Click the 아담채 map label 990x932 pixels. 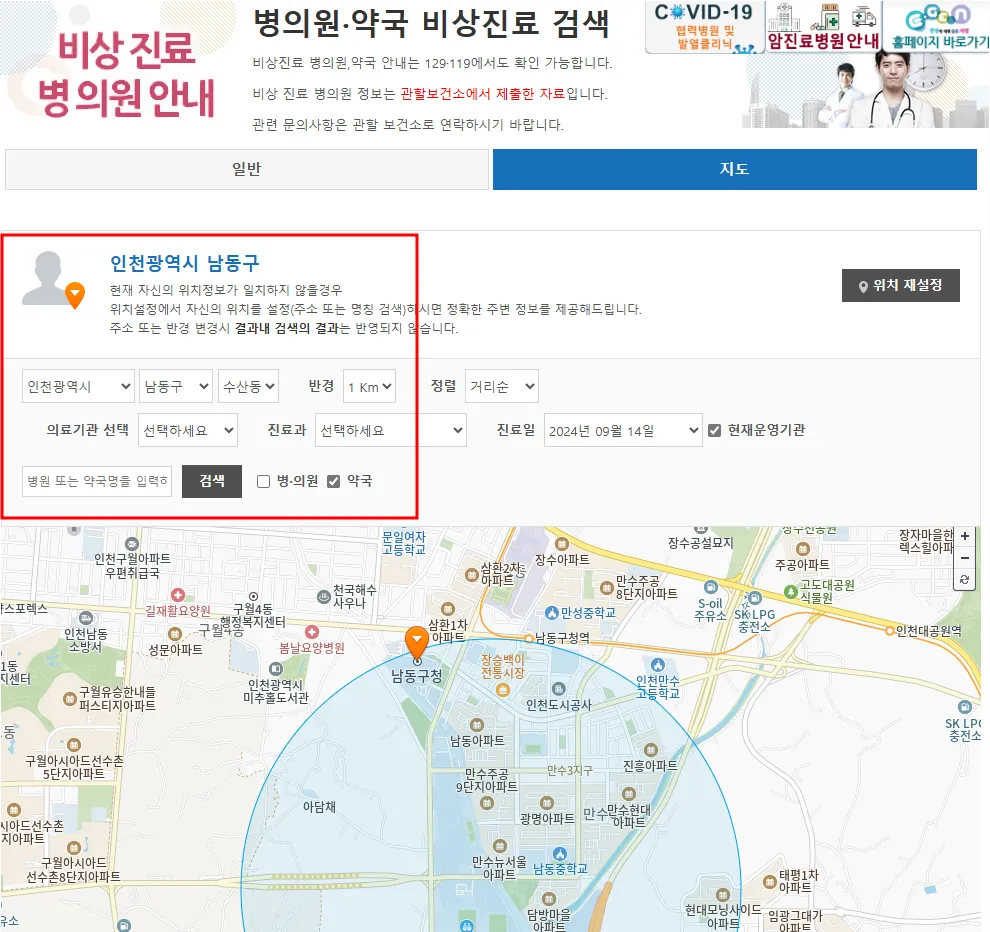pos(319,806)
